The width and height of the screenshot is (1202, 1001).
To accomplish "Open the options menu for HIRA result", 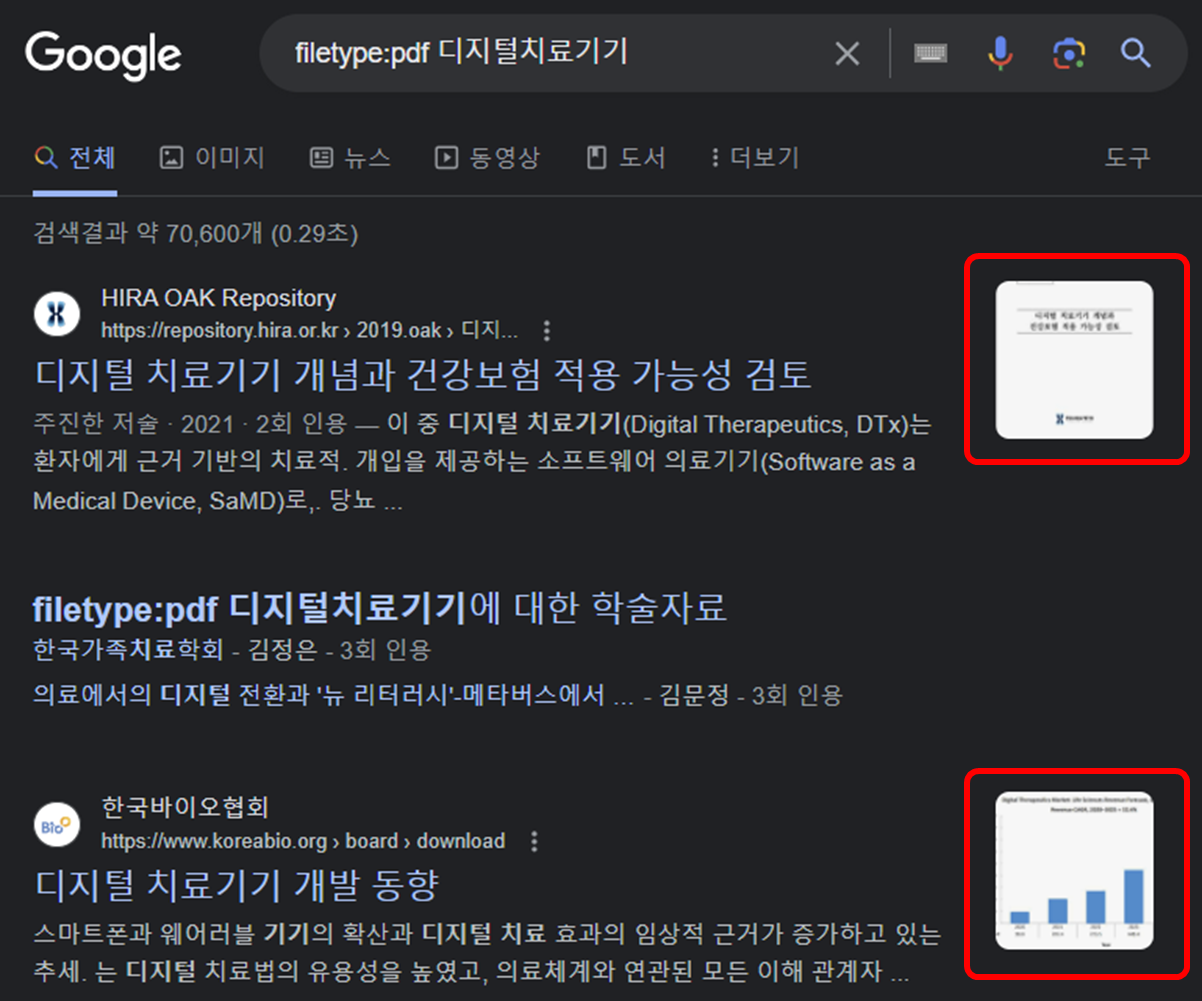I will [x=546, y=331].
